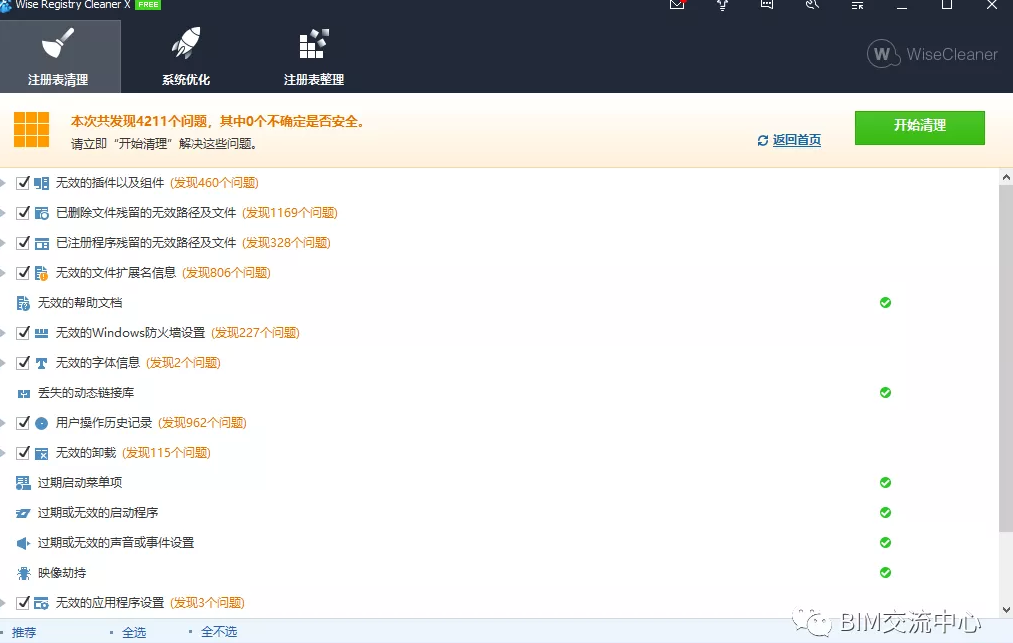
Task: Click the WiseCleaner logo
Action: (x=932, y=55)
